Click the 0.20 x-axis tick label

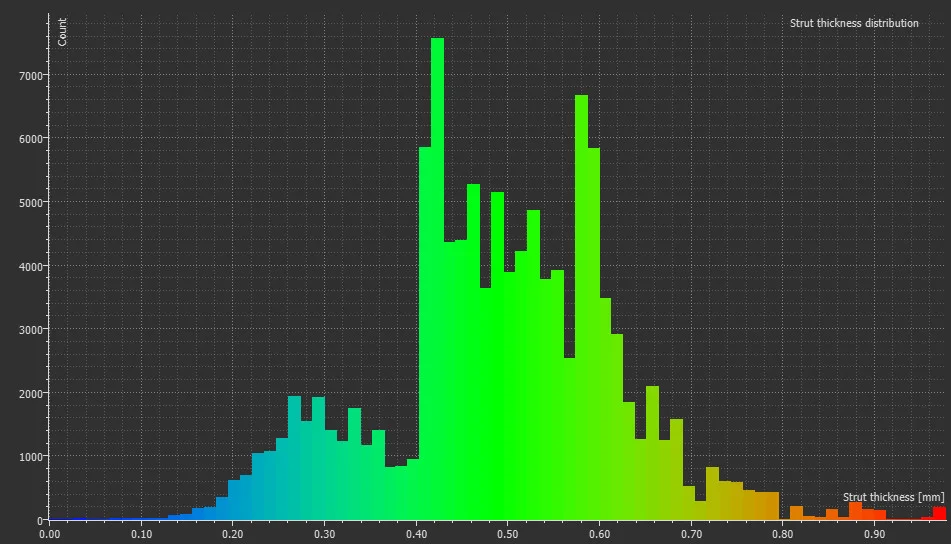(x=232, y=534)
